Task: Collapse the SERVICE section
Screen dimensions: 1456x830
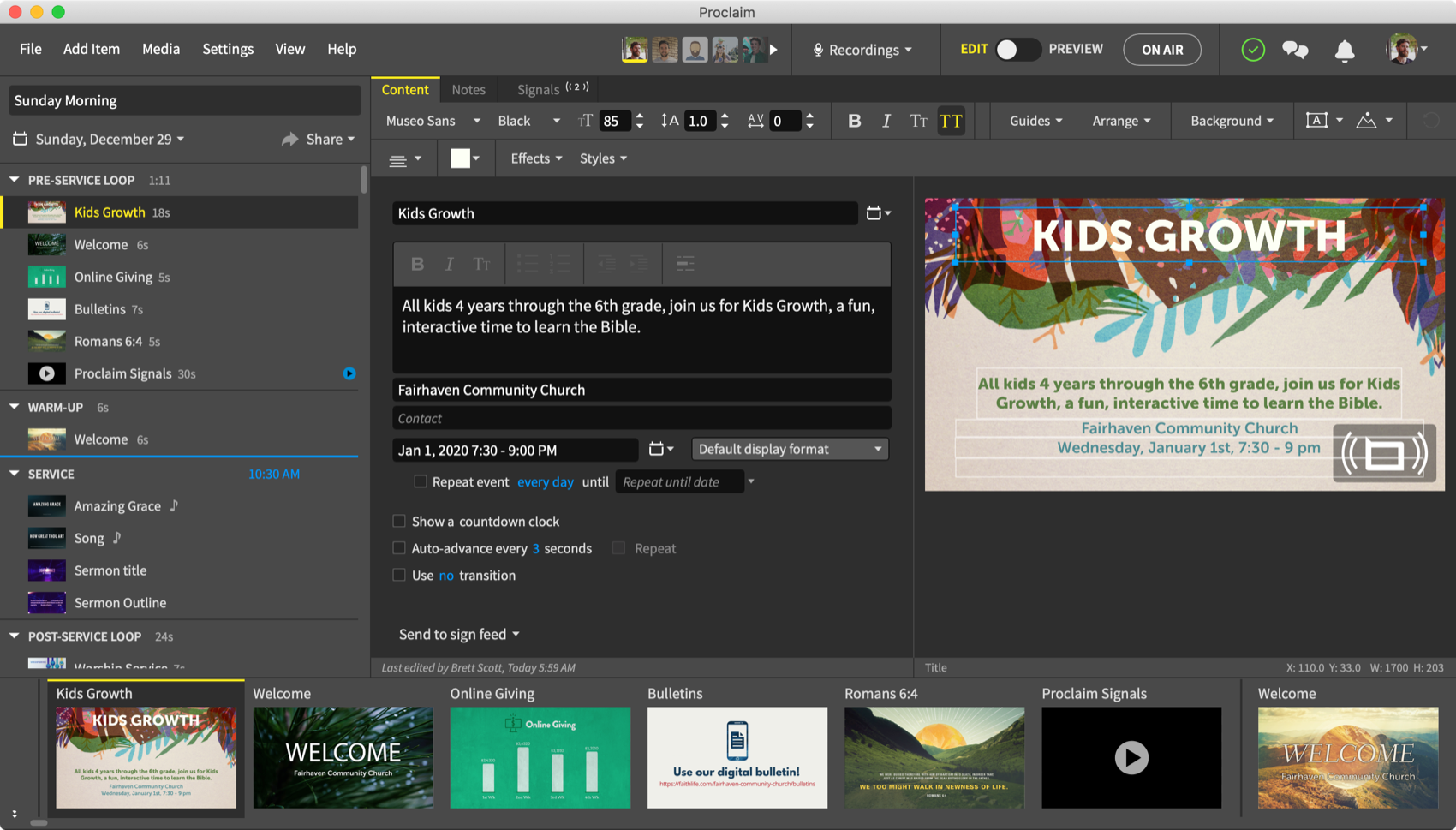Action: pyautogui.click(x=15, y=474)
